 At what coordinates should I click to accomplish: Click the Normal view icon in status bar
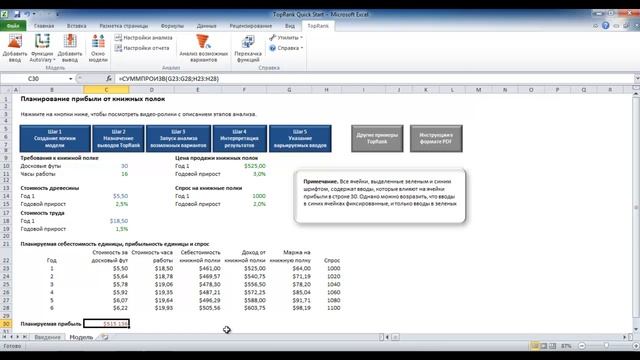click(x=534, y=346)
